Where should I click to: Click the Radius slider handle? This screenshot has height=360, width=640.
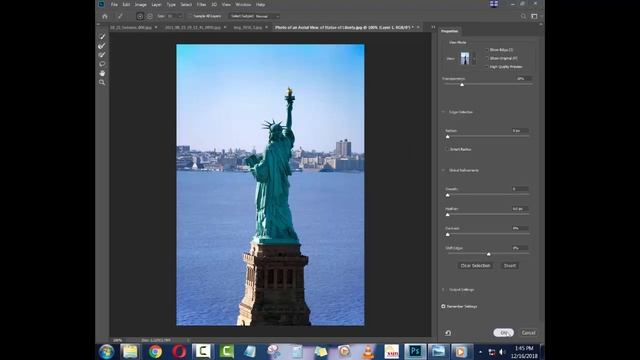click(448, 137)
